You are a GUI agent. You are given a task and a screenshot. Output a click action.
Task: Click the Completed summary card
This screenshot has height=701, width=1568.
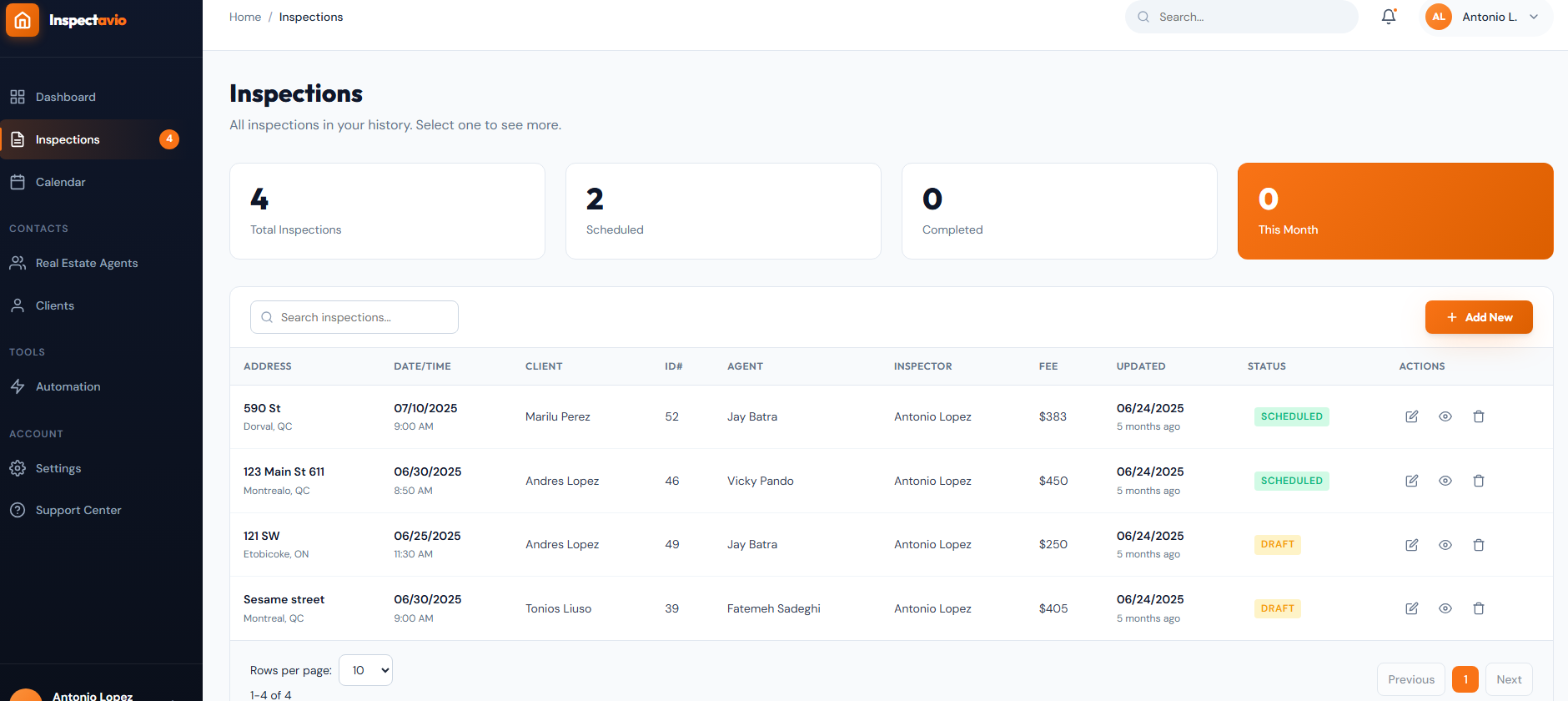[x=1059, y=211]
